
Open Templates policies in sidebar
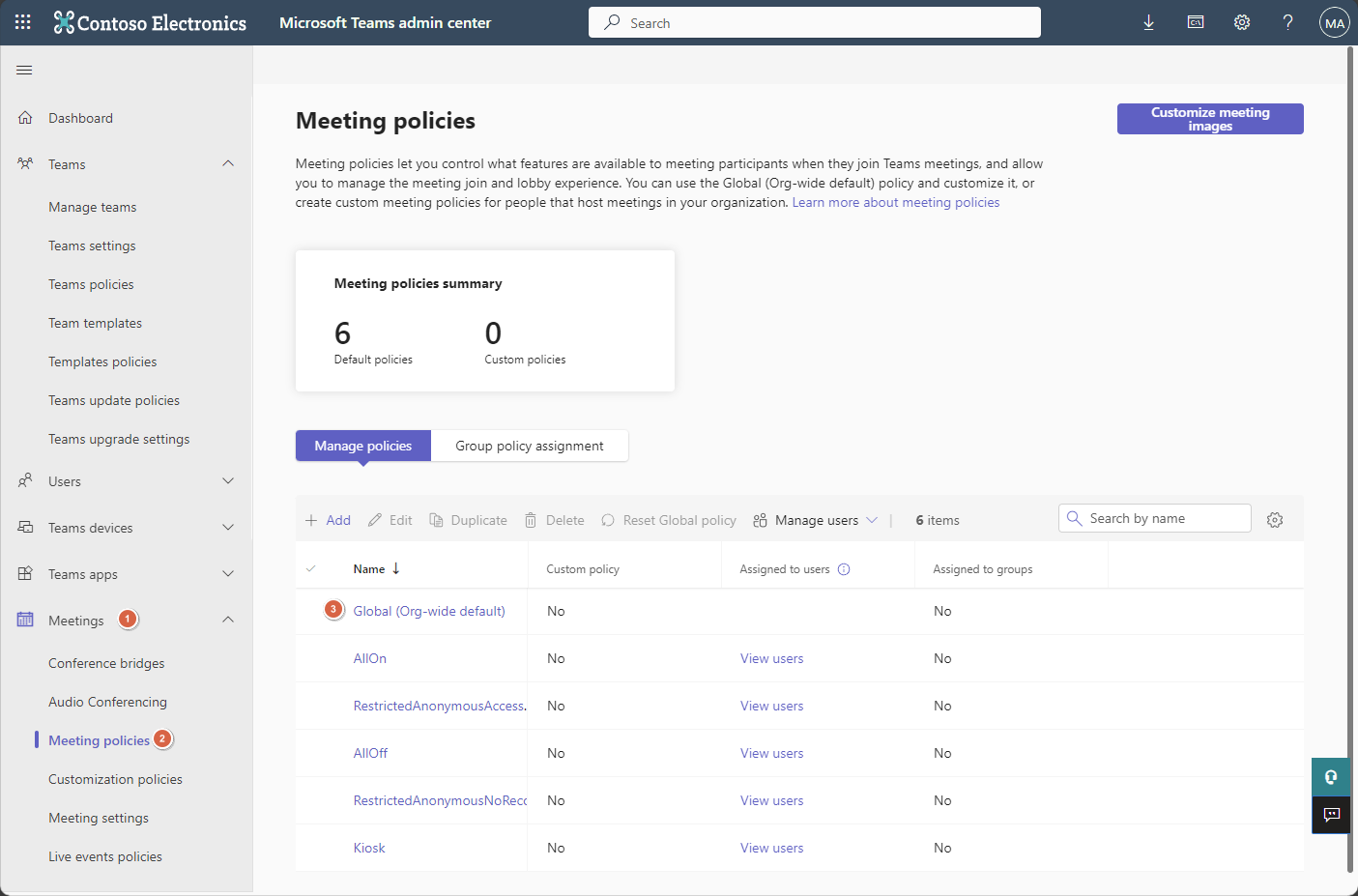pos(102,361)
